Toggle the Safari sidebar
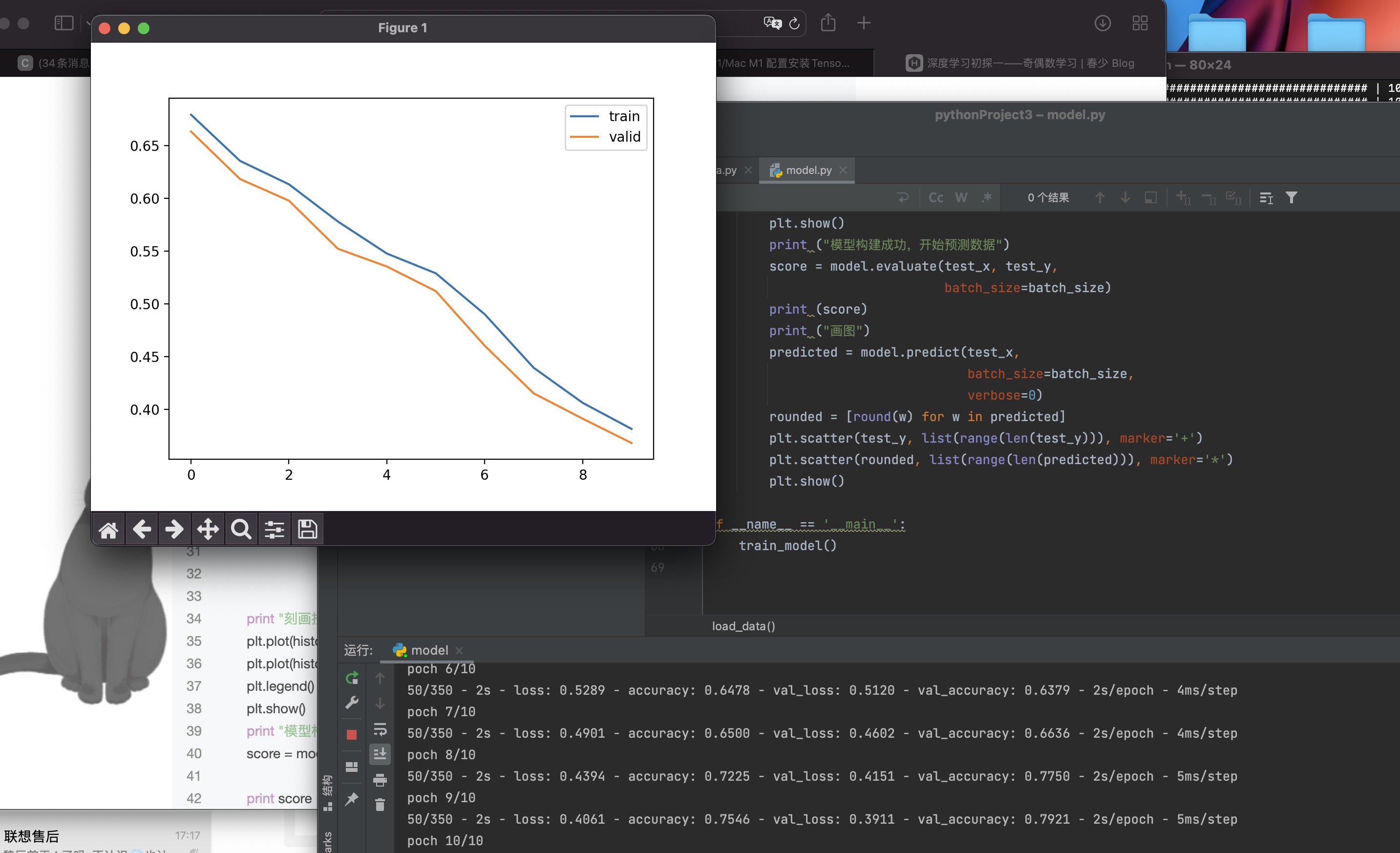 click(x=64, y=23)
